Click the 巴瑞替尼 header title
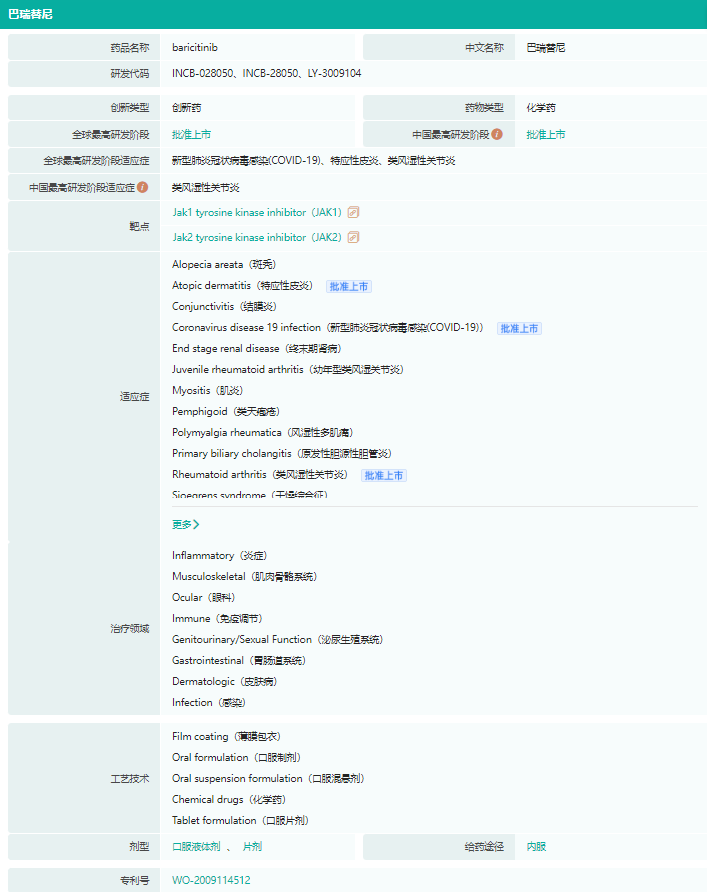This screenshot has width=707, height=892. (30, 14)
